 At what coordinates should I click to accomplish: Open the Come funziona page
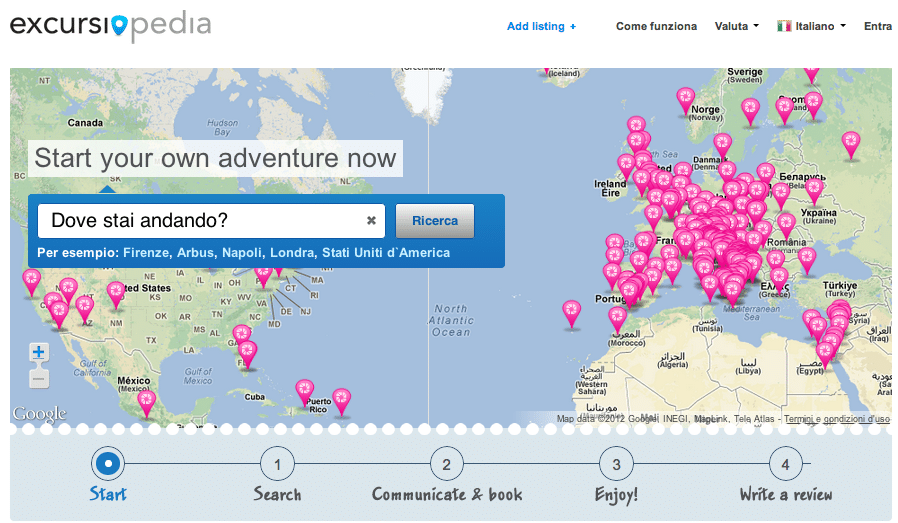pyautogui.click(x=656, y=26)
